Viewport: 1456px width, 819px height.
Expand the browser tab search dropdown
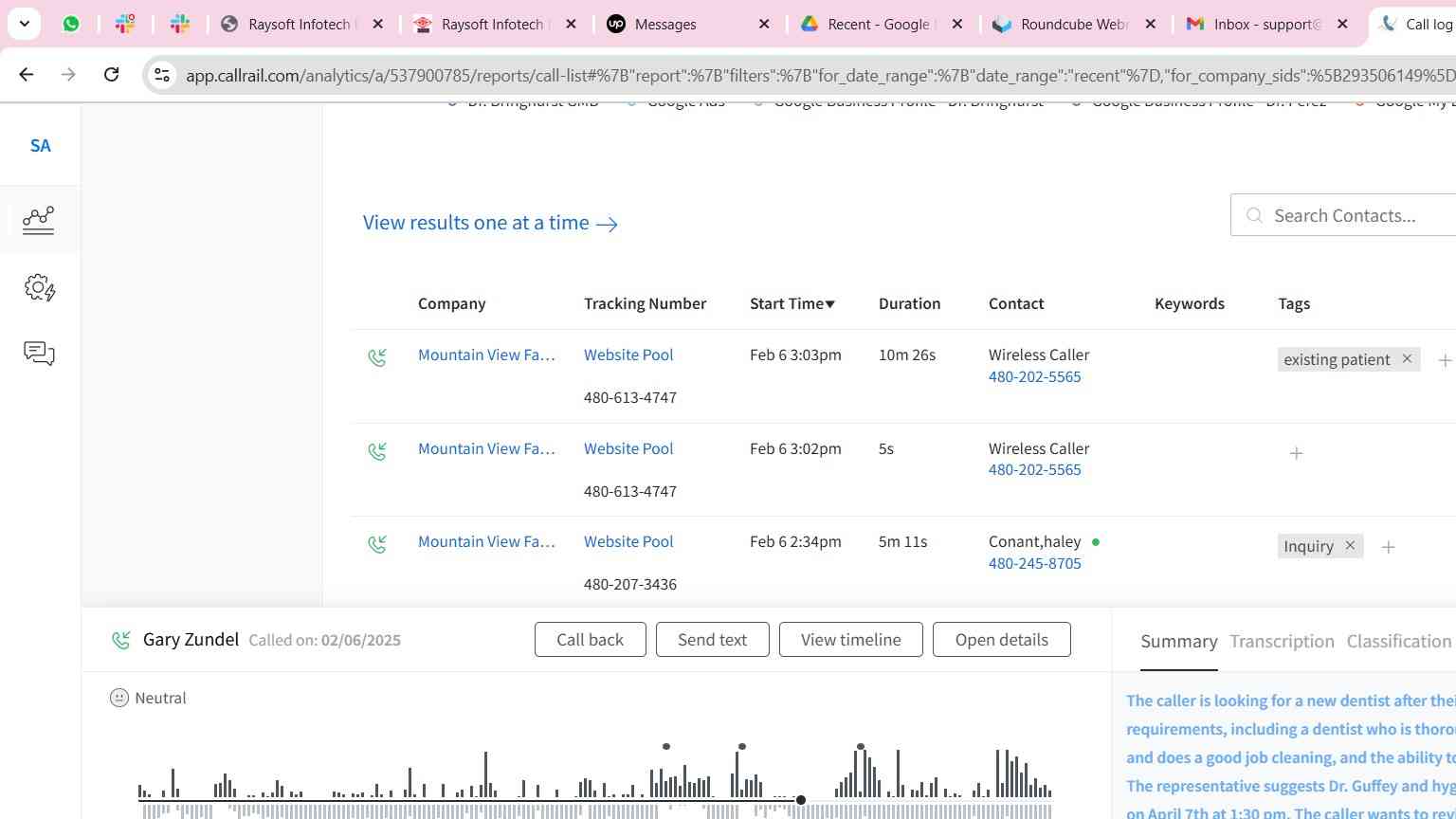pos(24,24)
